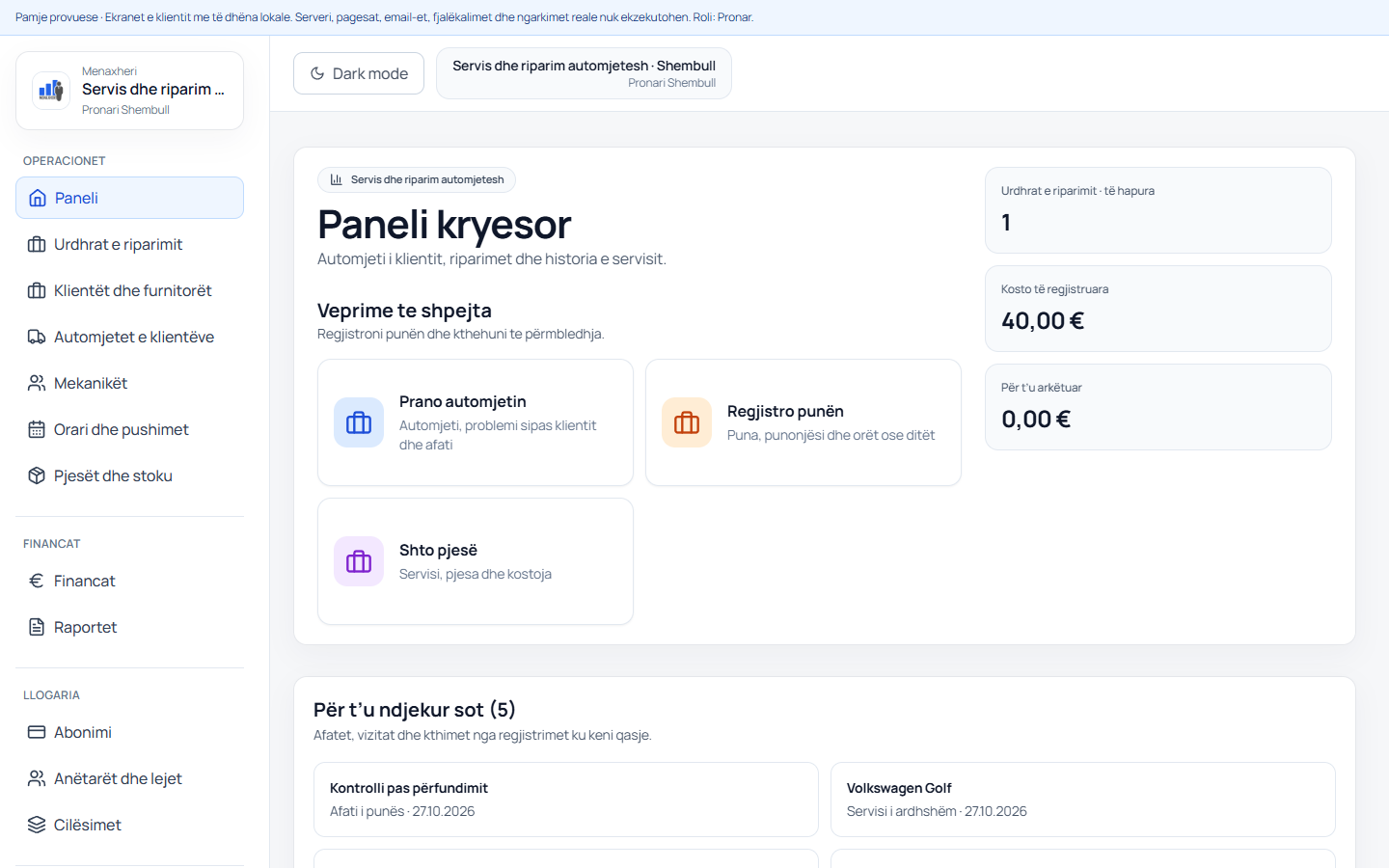This screenshot has height=868, width=1389.
Task: Open the Paneli menu item
Action: 129,198
